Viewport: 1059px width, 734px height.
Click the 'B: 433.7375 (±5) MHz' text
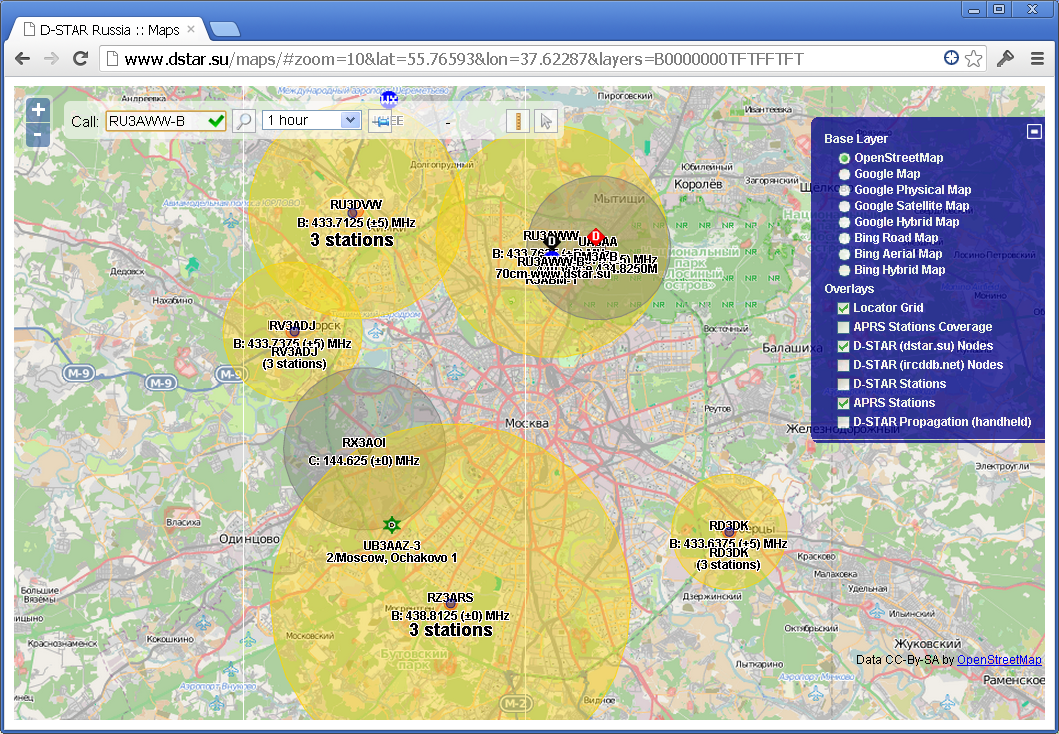(292, 344)
